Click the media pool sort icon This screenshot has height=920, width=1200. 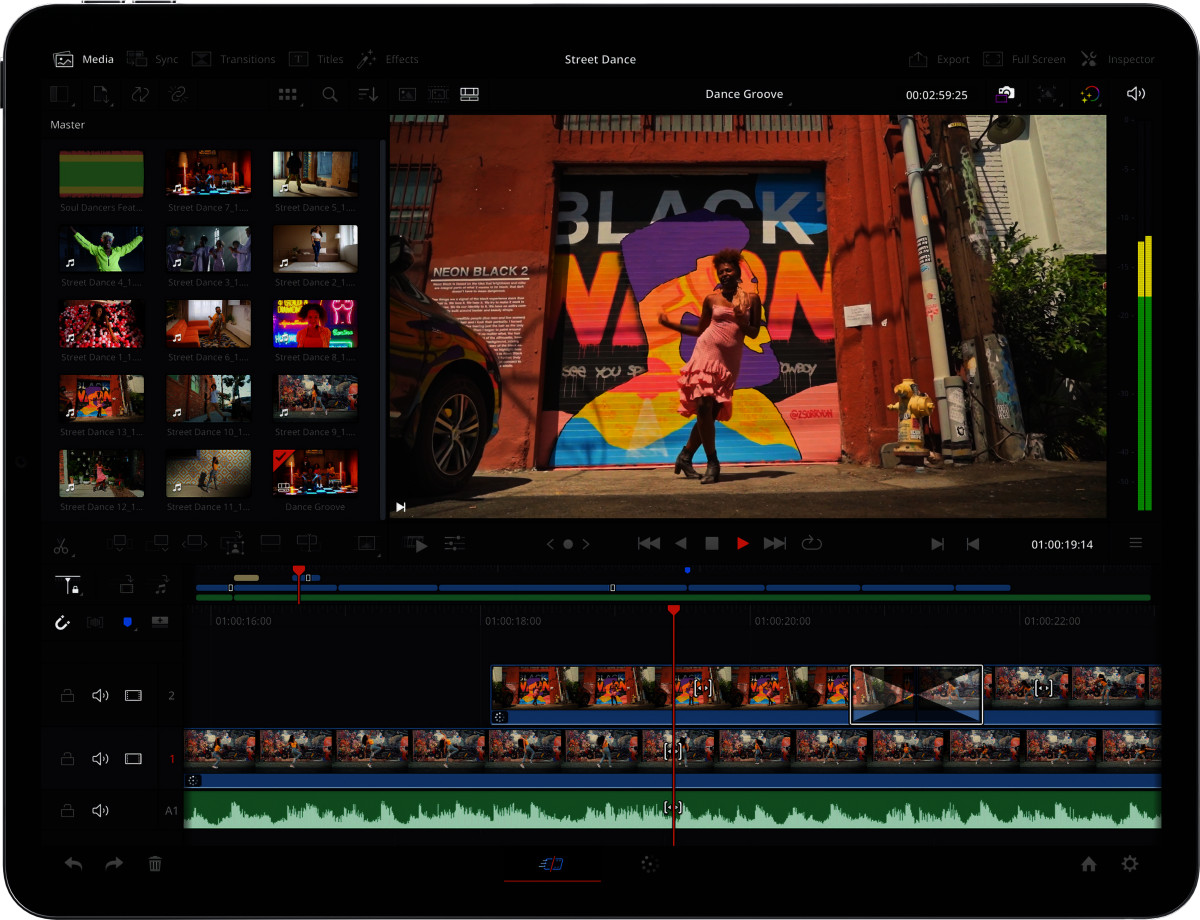click(368, 94)
